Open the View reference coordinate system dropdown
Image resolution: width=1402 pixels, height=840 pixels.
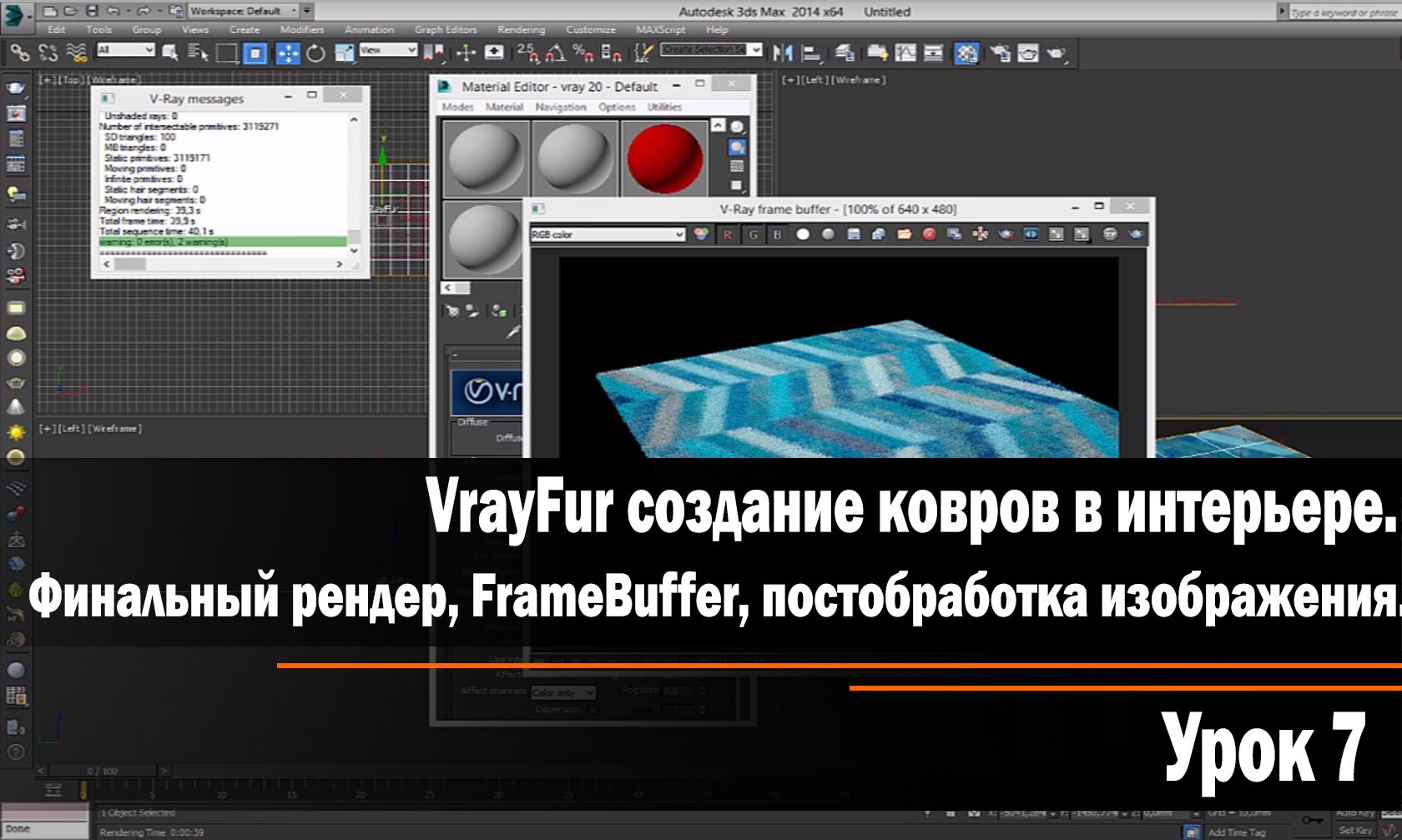pyautogui.click(x=388, y=50)
